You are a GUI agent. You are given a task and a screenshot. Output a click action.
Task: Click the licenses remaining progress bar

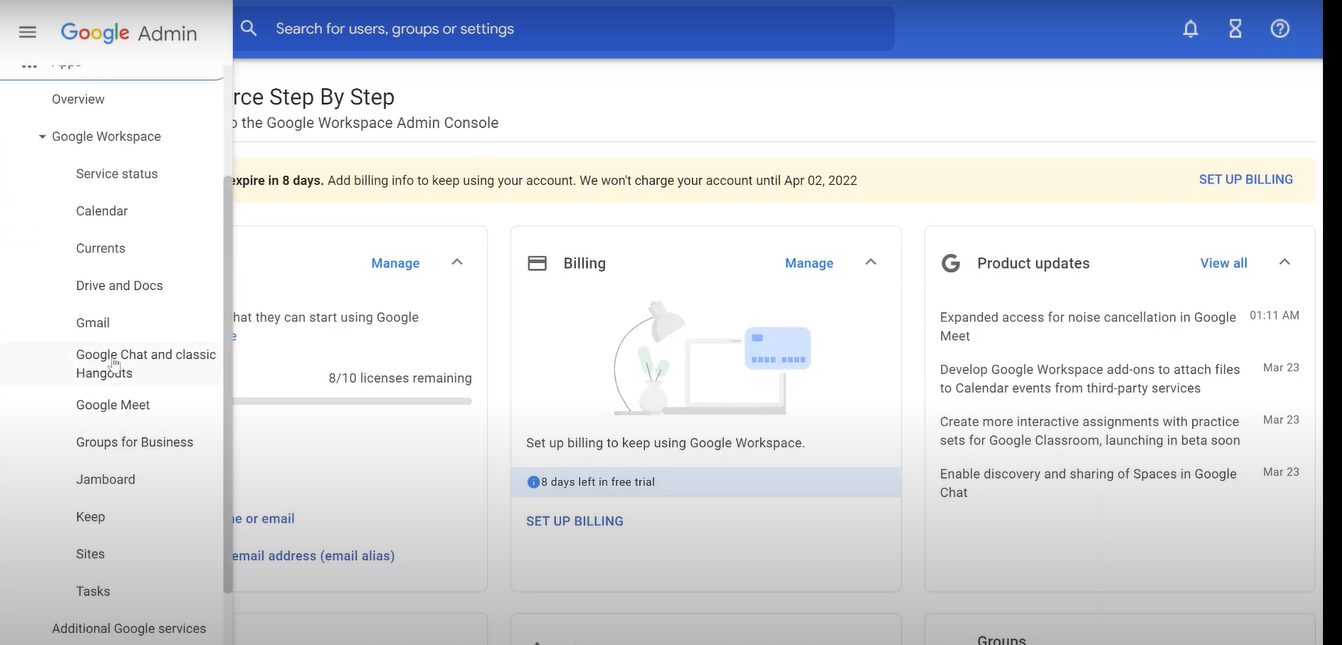point(352,401)
